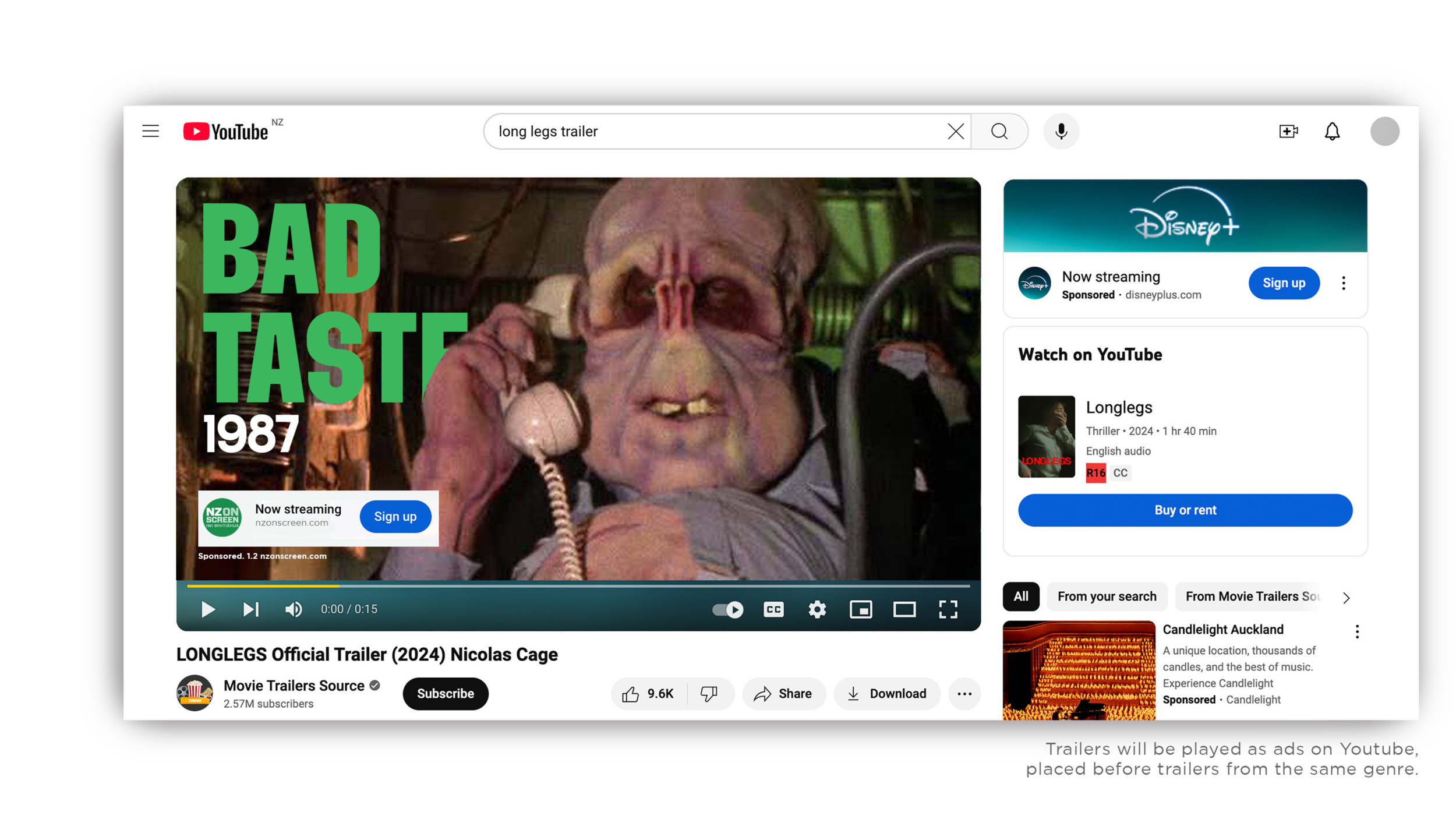Open more actions ellipsis menu

(x=964, y=694)
